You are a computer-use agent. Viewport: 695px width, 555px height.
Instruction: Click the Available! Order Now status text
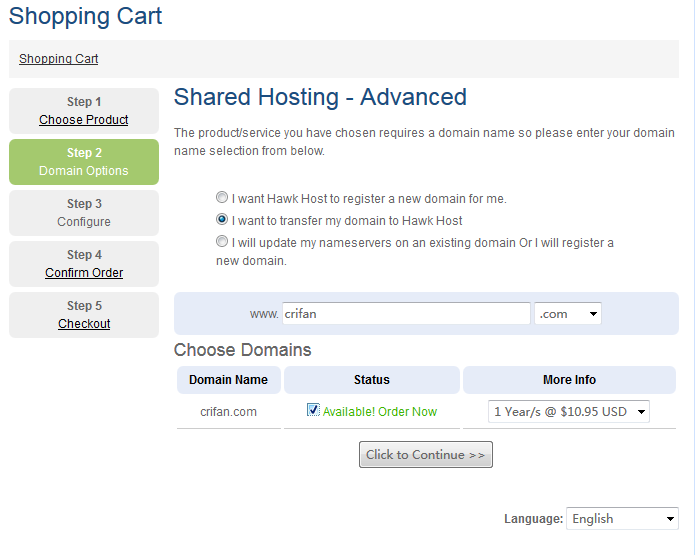click(x=380, y=411)
